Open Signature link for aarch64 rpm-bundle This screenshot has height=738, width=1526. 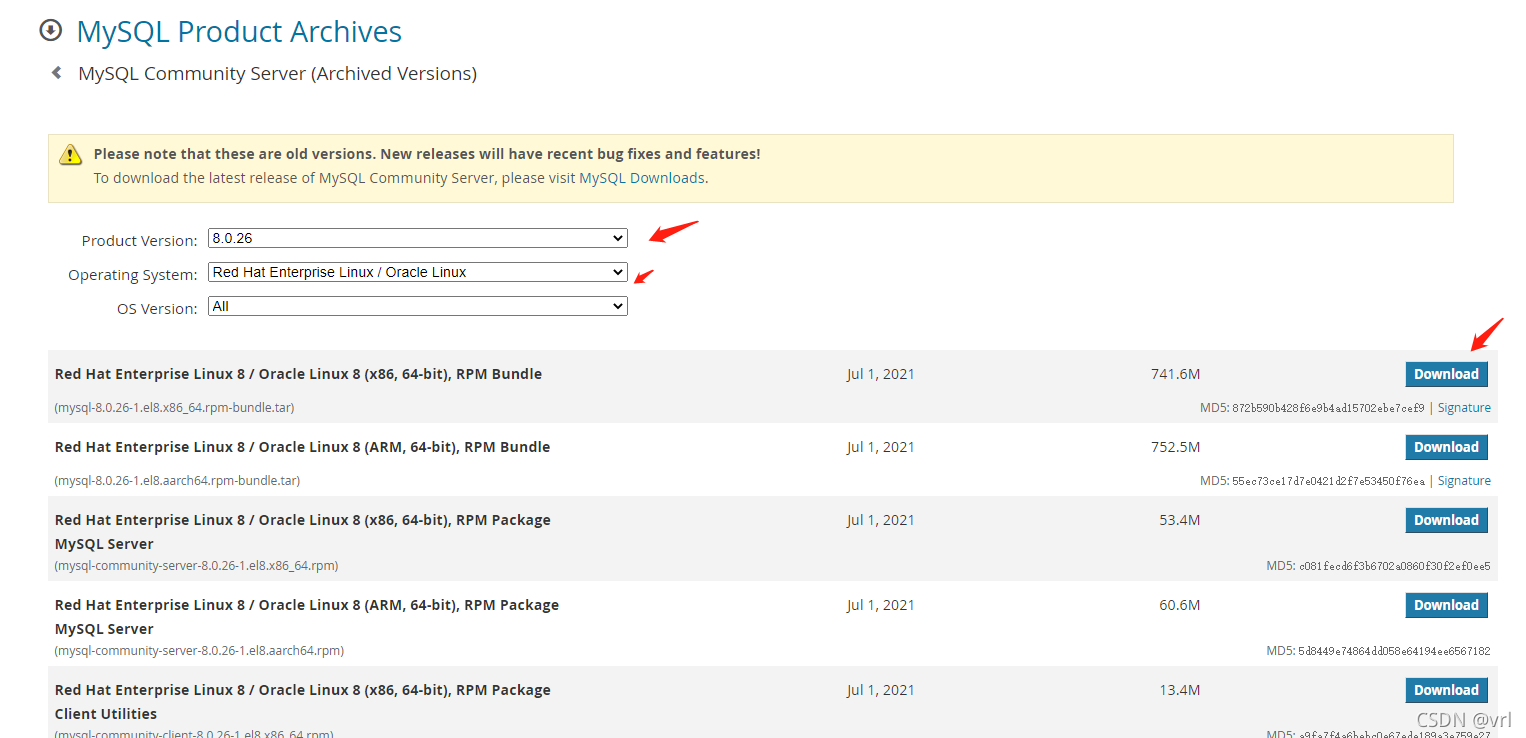pos(1464,481)
